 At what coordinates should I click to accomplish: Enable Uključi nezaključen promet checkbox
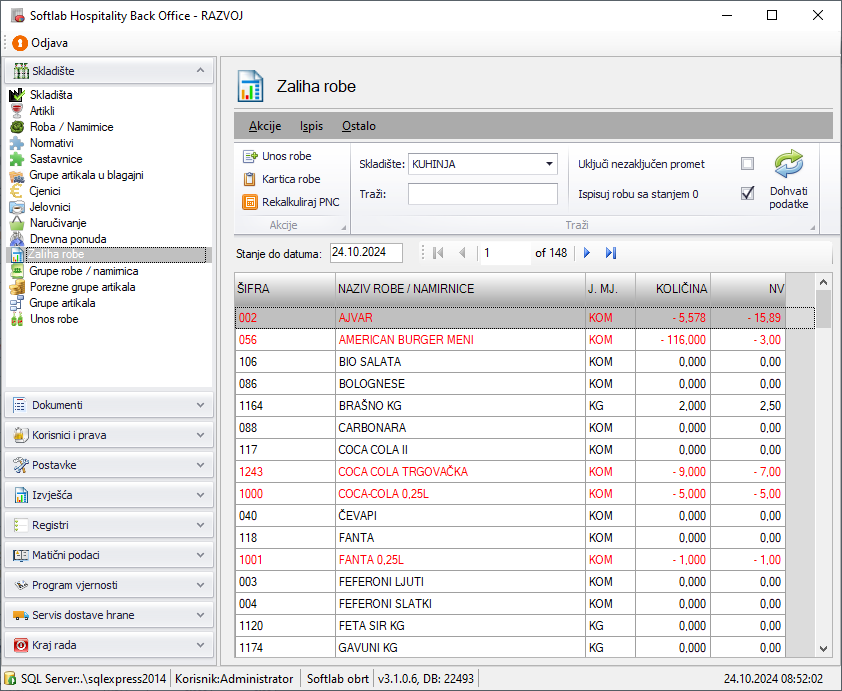coord(747,164)
